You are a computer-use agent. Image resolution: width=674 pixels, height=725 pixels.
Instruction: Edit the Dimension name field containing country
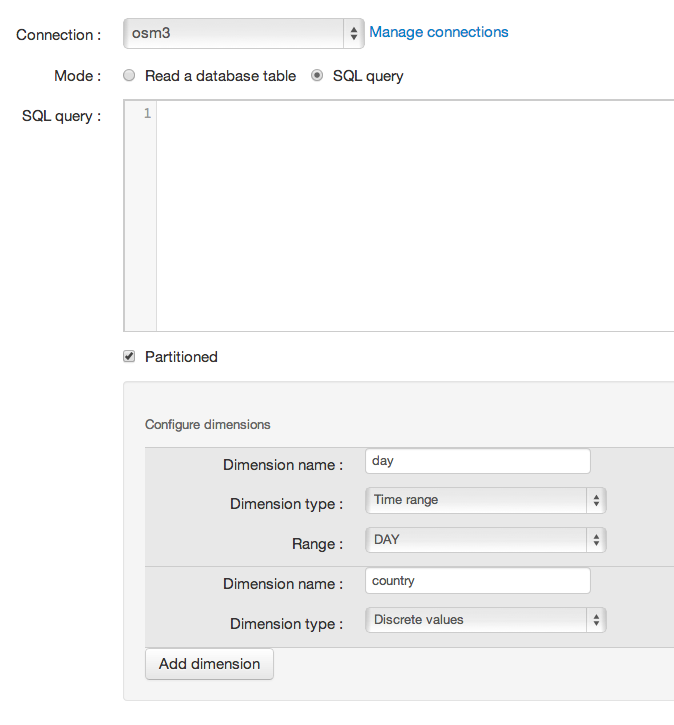478,581
